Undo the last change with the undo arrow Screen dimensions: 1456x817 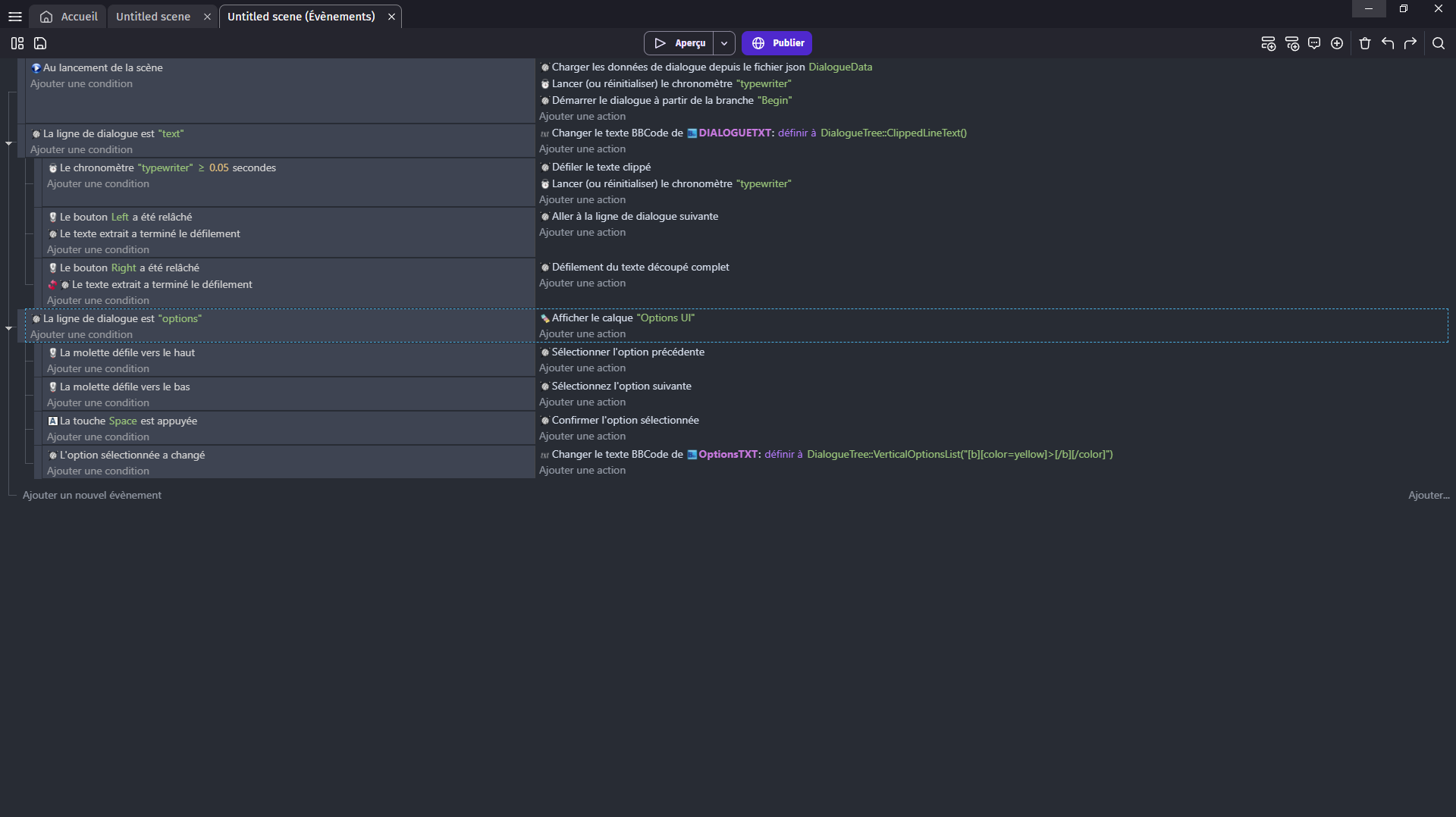click(1387, 43)
